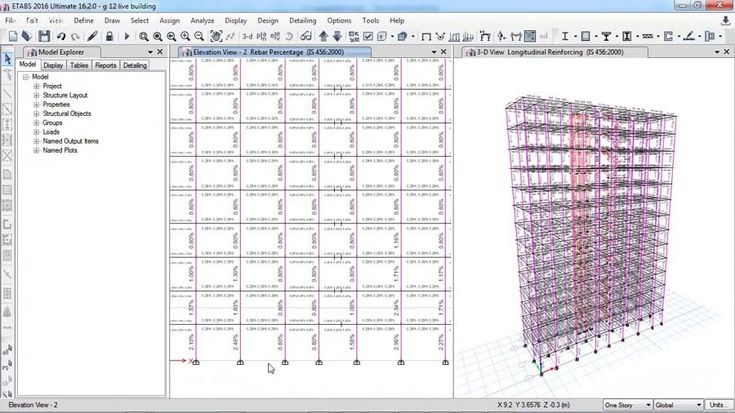Undo the last action

click(61, 36)
